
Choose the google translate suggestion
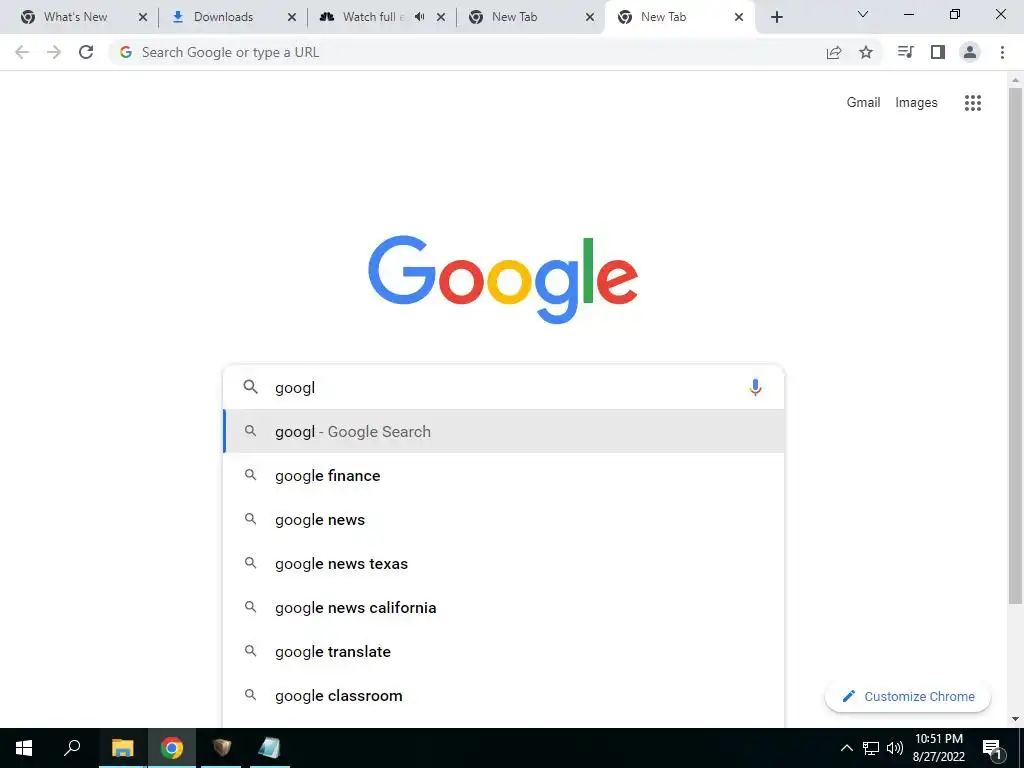(x=504, y=651)
